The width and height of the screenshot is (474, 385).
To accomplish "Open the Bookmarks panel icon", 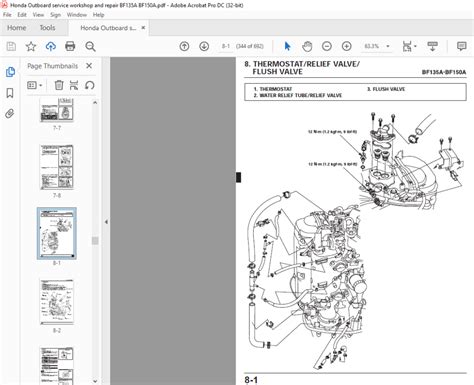I will click(10, 93).
